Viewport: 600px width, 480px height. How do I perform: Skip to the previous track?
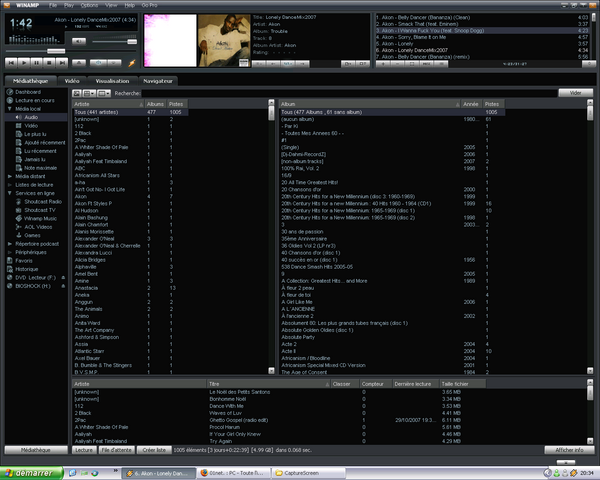pyautogui.click(x=11, y=63)
